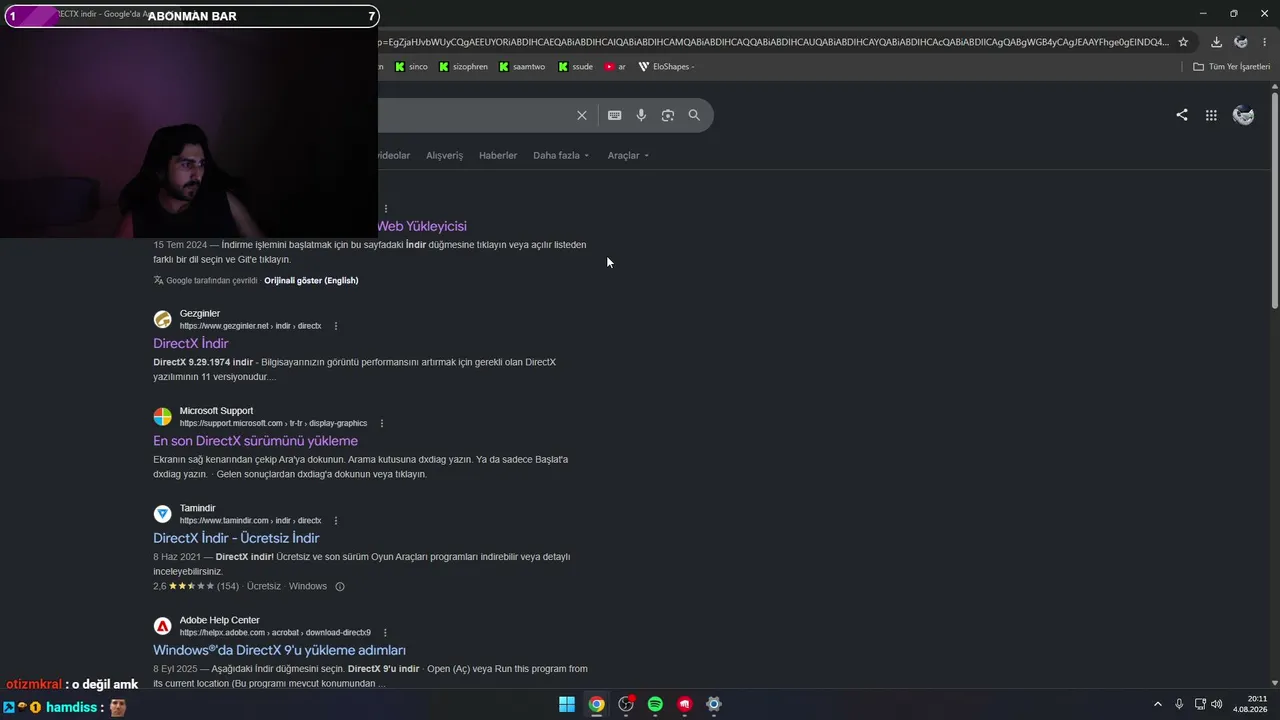Open the 'DirectX İndir' Gezginler result
Screen dimensions: 1280x720
tap(191, 344)
